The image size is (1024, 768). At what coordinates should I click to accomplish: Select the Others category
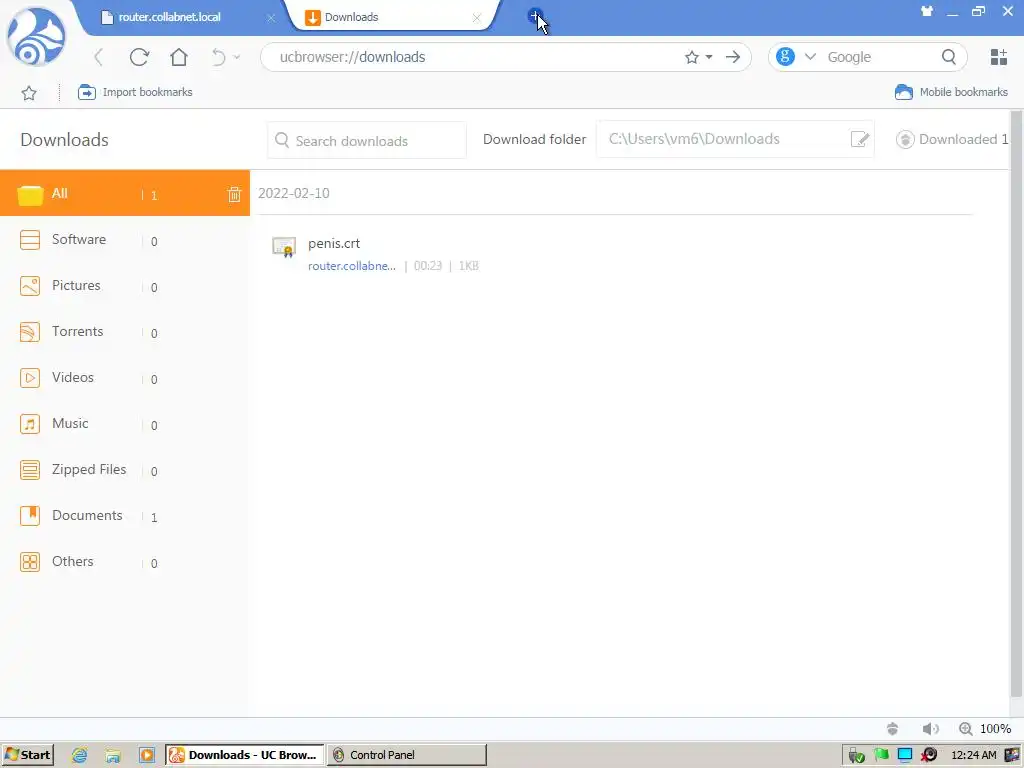pos(125,562)
